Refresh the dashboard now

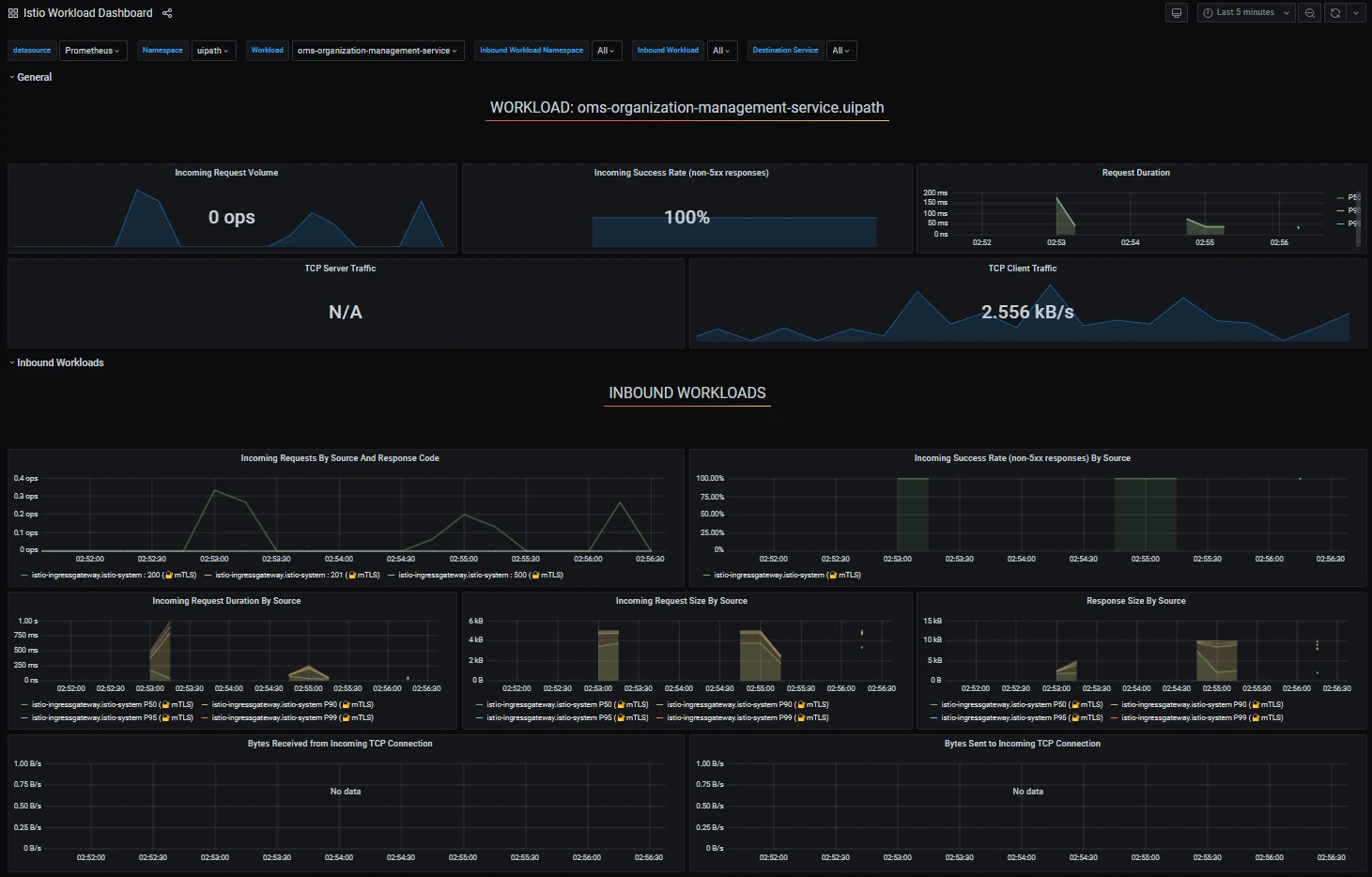pyautogui.click(x=1334, y=13)
